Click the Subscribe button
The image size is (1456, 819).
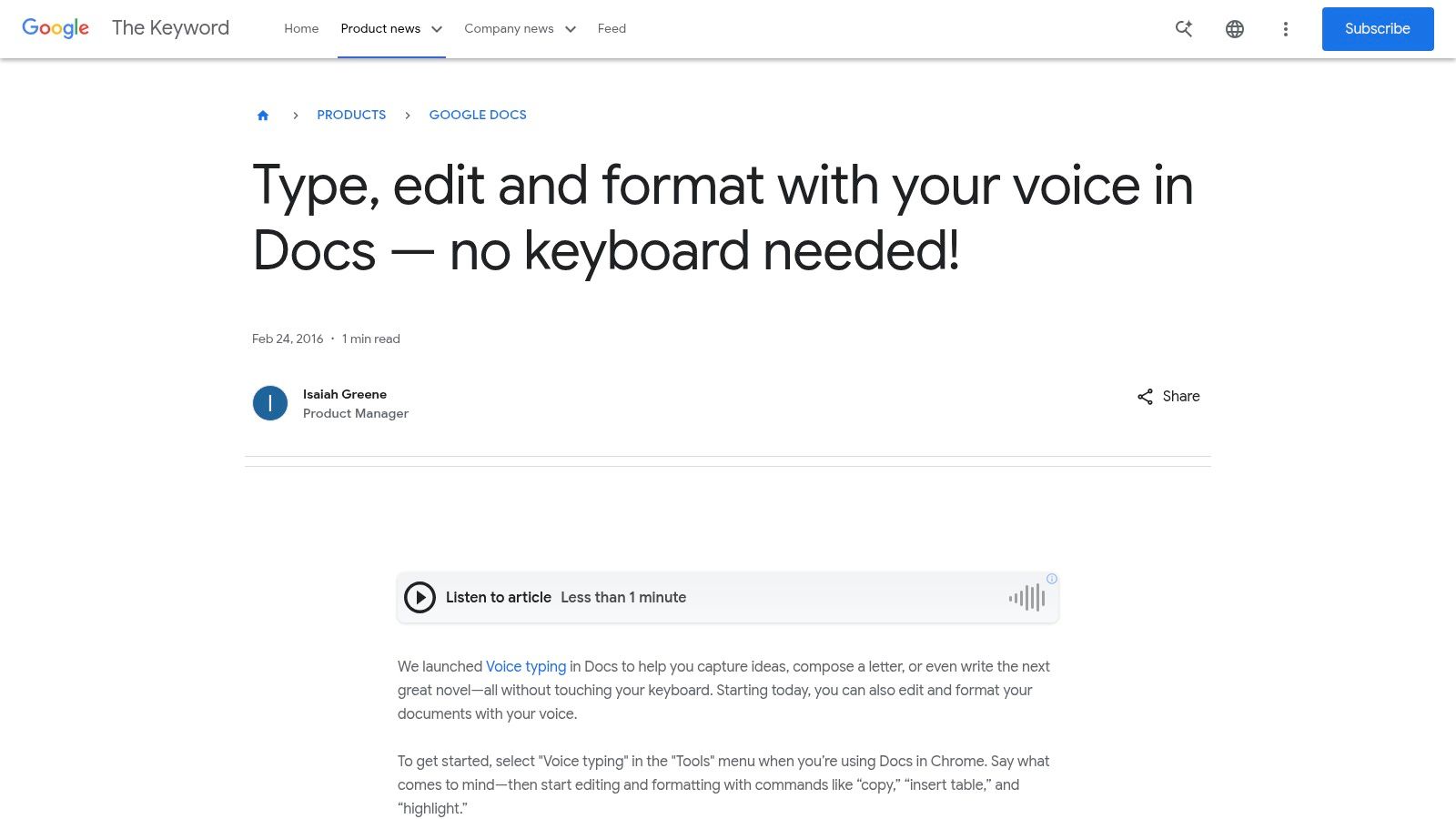pos(1377,28)
